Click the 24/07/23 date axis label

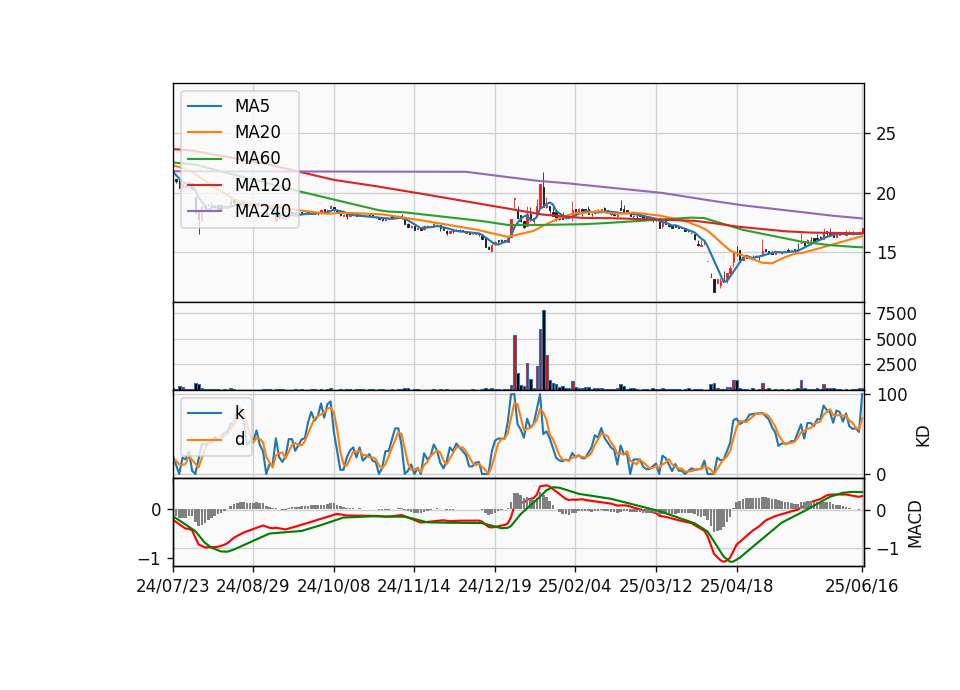tap(173, 586)
